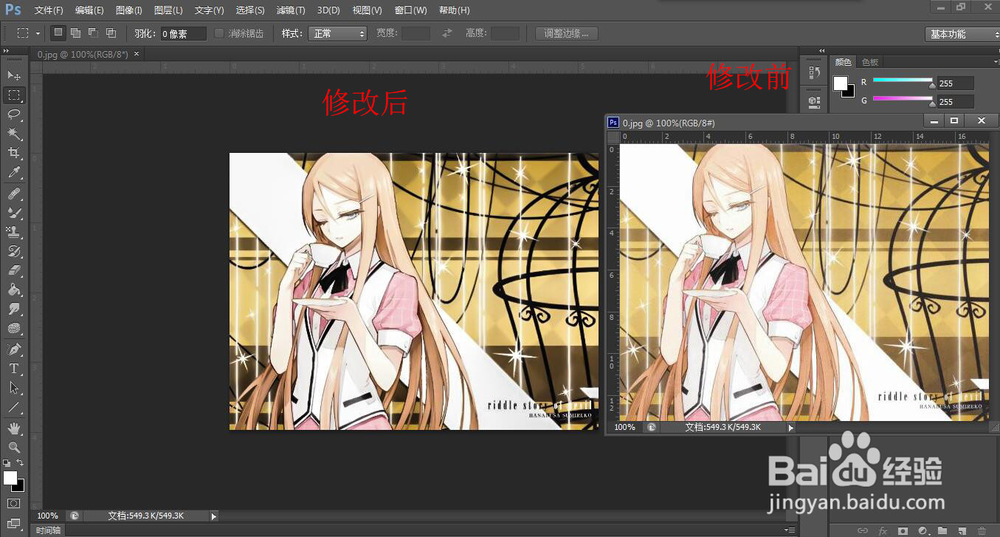Image resolution: width=1000 pixels, height=537 pixels.
Task: Click the 羽化 feather input field
Action: coord(183,34)
